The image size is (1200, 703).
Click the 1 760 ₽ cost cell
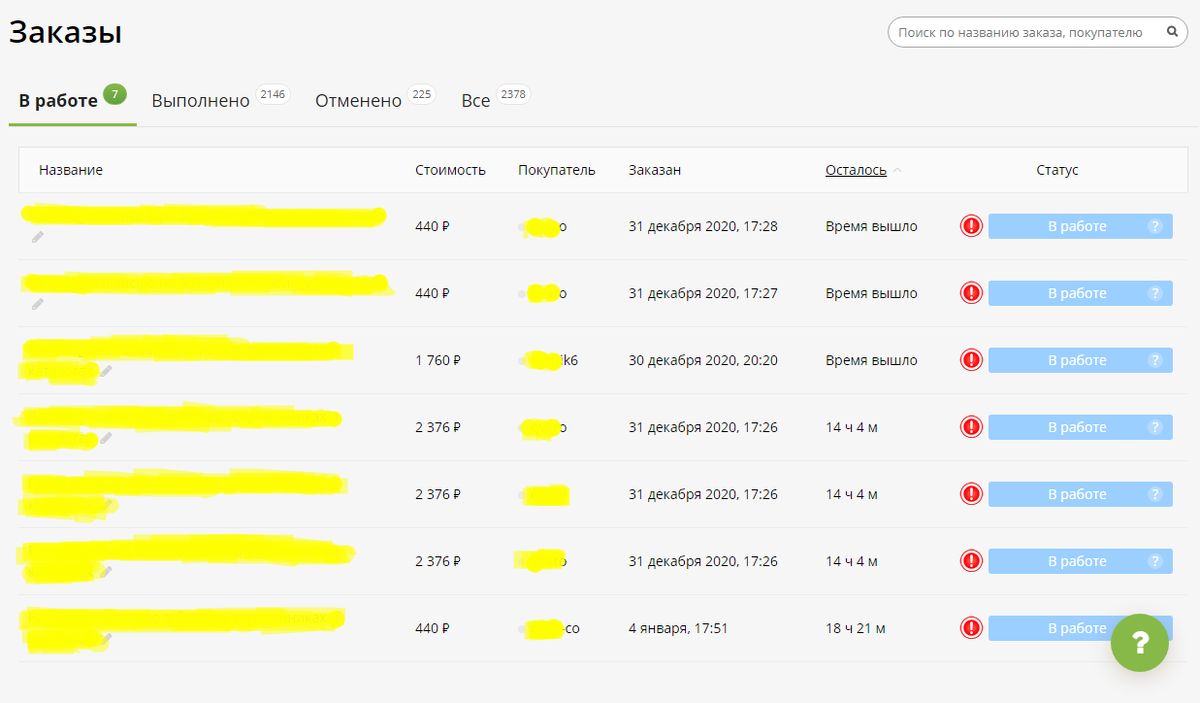pyautogui.click(x=438, y=360)
